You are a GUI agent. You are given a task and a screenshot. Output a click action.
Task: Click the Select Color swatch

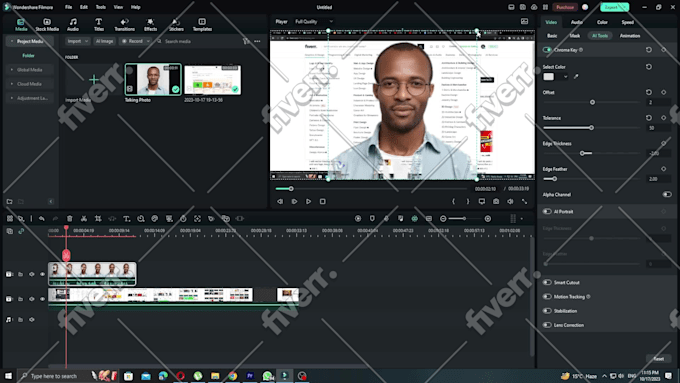(x=549, y=76)
